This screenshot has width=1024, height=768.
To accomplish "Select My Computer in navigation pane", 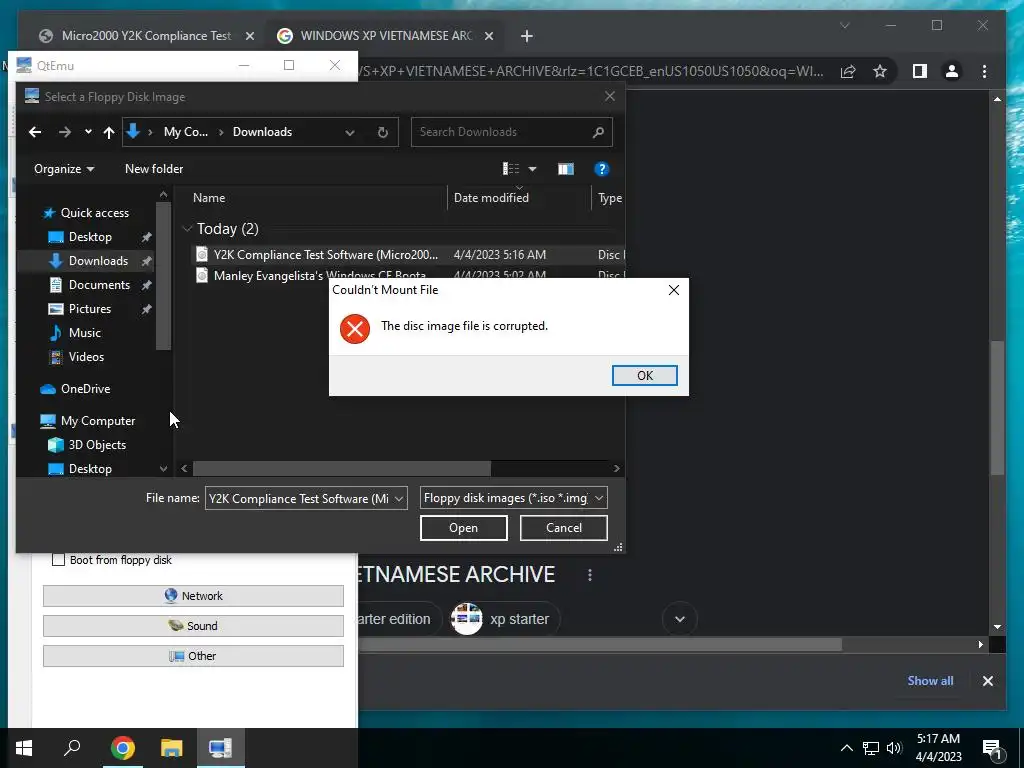I will click(98, 421).
